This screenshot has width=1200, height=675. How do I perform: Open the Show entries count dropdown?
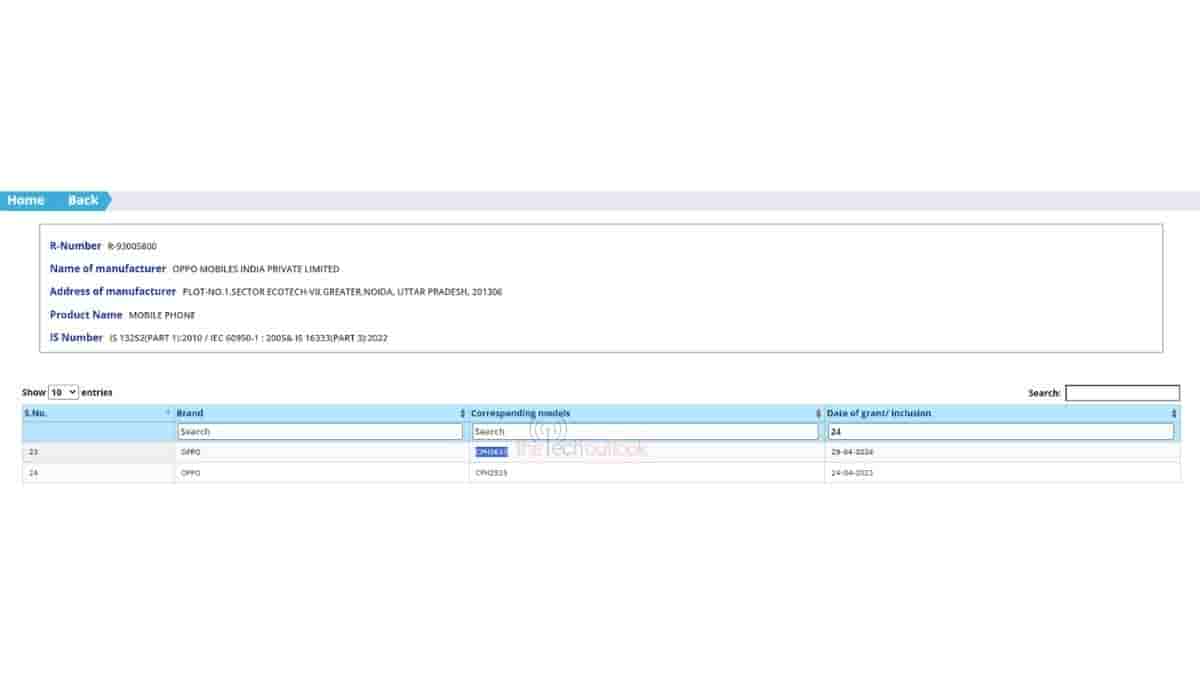coord(63,393)
